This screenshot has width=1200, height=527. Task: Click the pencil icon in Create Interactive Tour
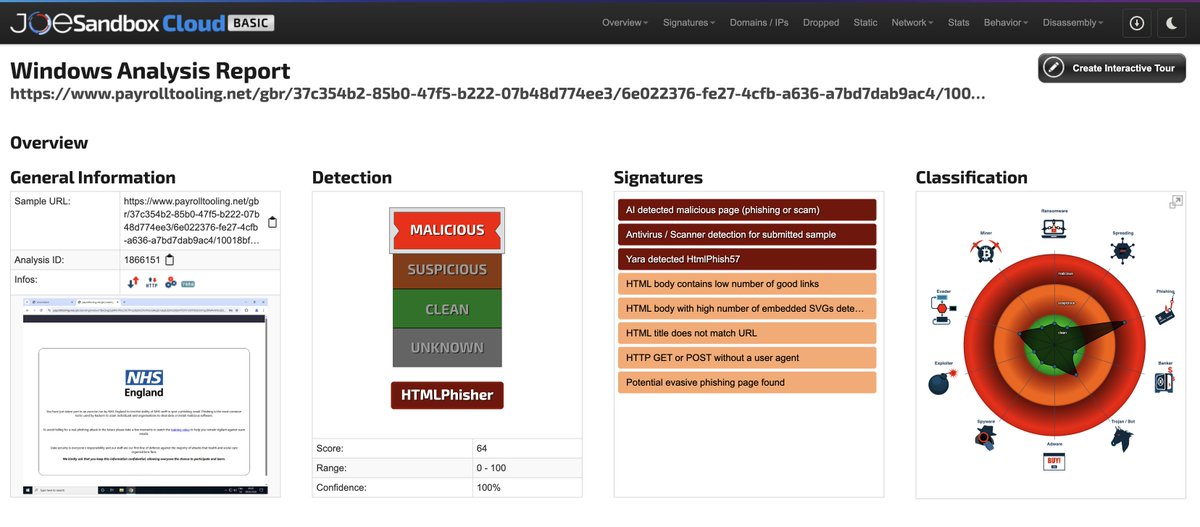1053,68
